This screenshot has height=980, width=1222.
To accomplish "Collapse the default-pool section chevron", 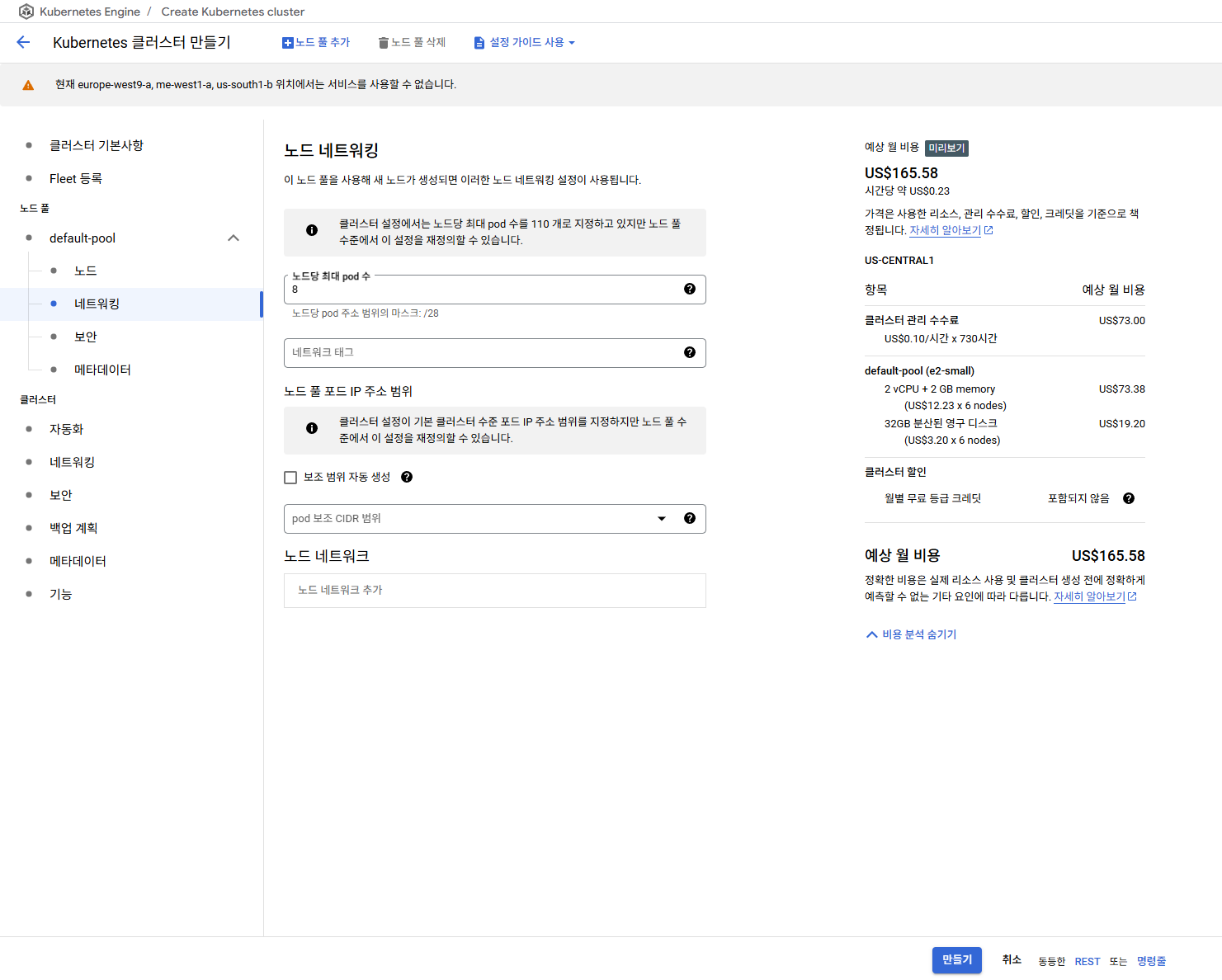I will pos(234,238).
